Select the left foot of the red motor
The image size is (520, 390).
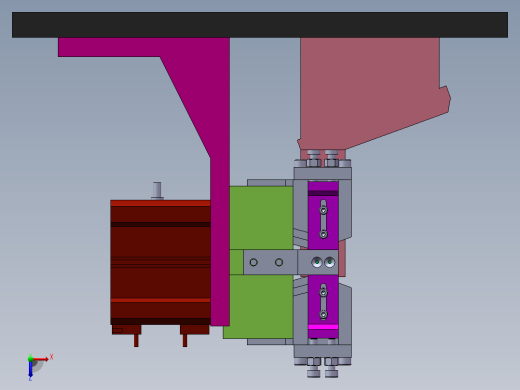click(127, 330)
